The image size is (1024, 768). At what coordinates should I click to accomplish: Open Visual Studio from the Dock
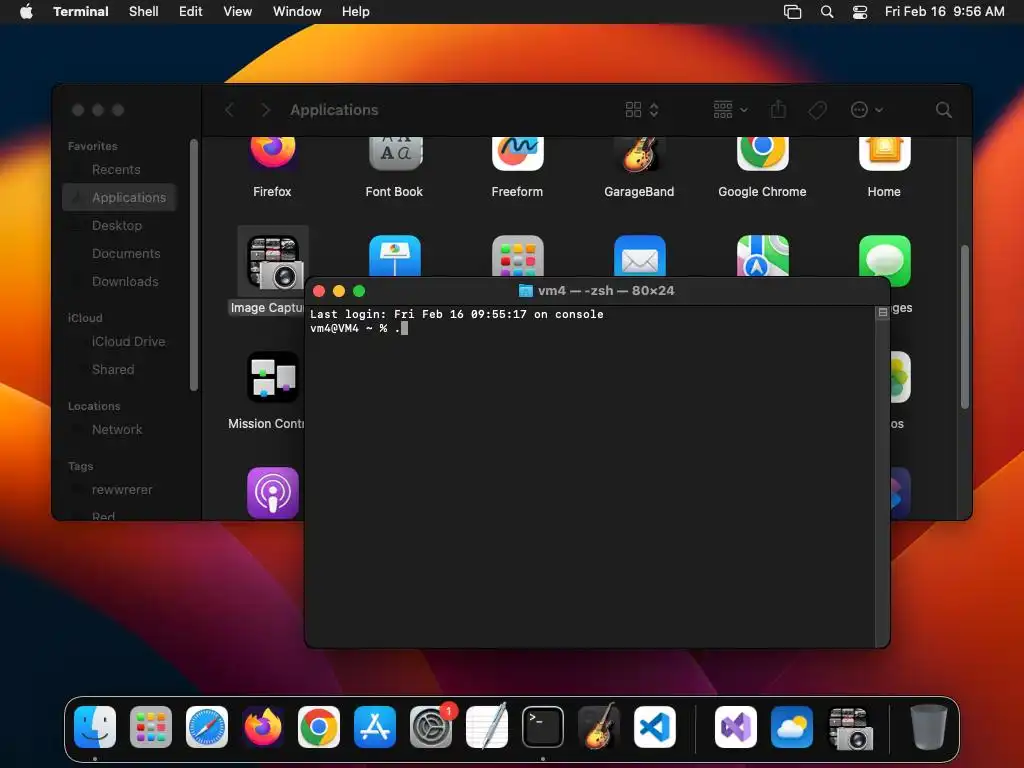point(736,727)
